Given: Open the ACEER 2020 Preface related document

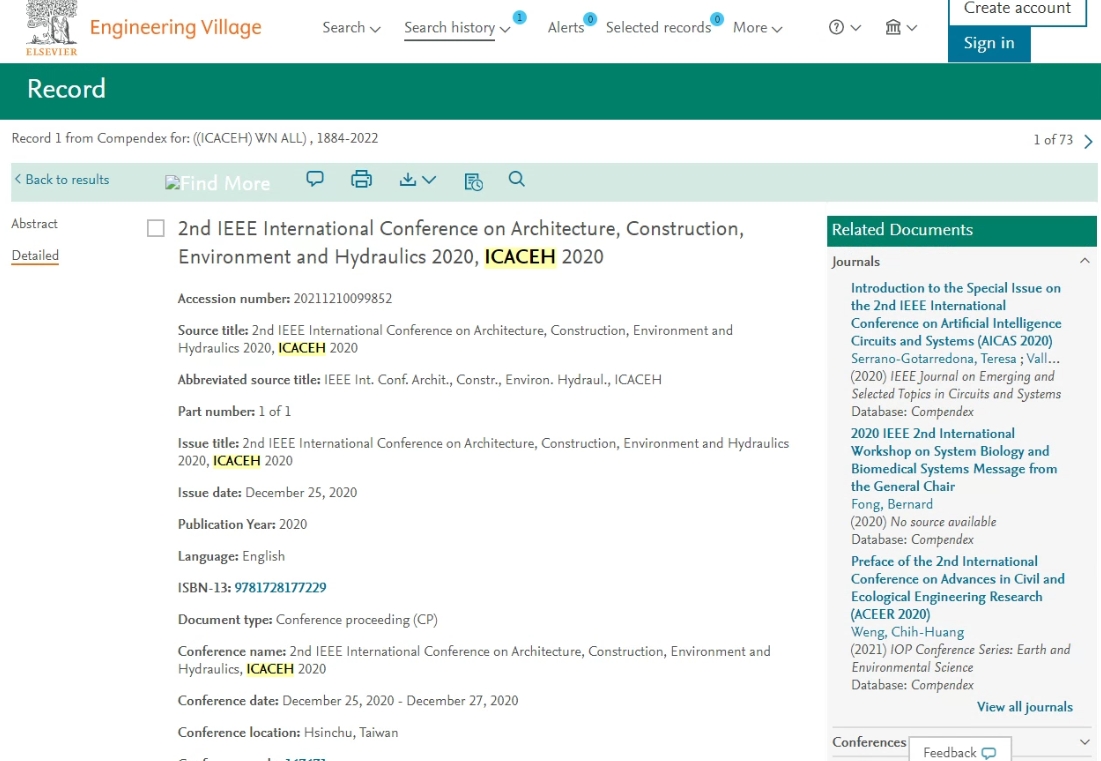Looking at the screenshot, I should tap(957, 588).
